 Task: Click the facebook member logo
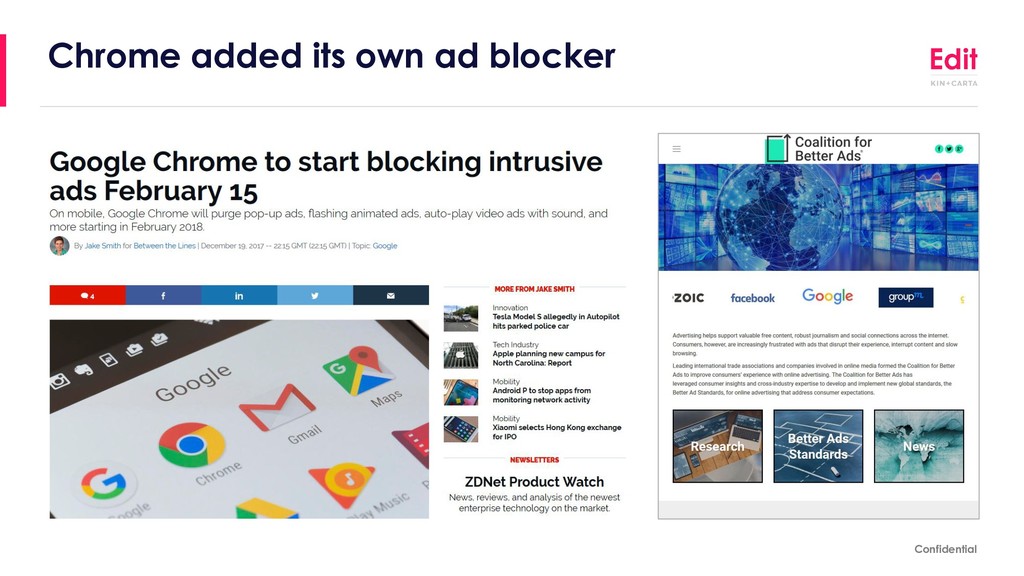pyautogui.click(x=752, y=298)
